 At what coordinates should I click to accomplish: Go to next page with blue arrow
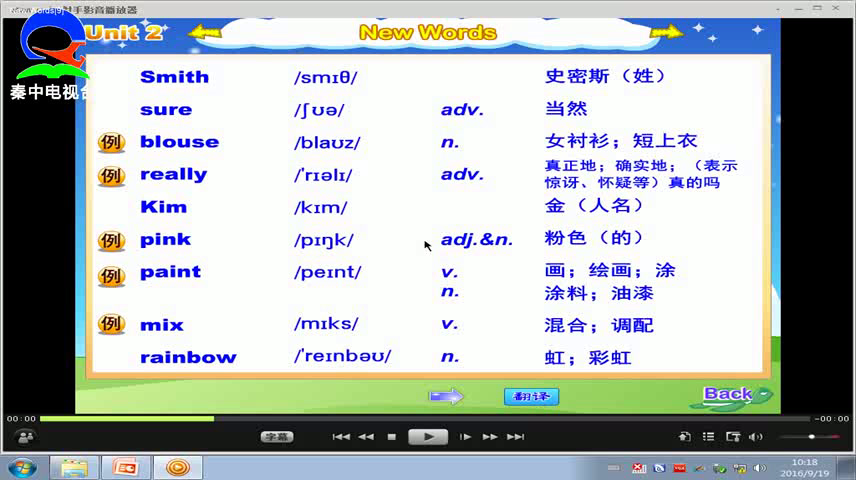[446, 396]
